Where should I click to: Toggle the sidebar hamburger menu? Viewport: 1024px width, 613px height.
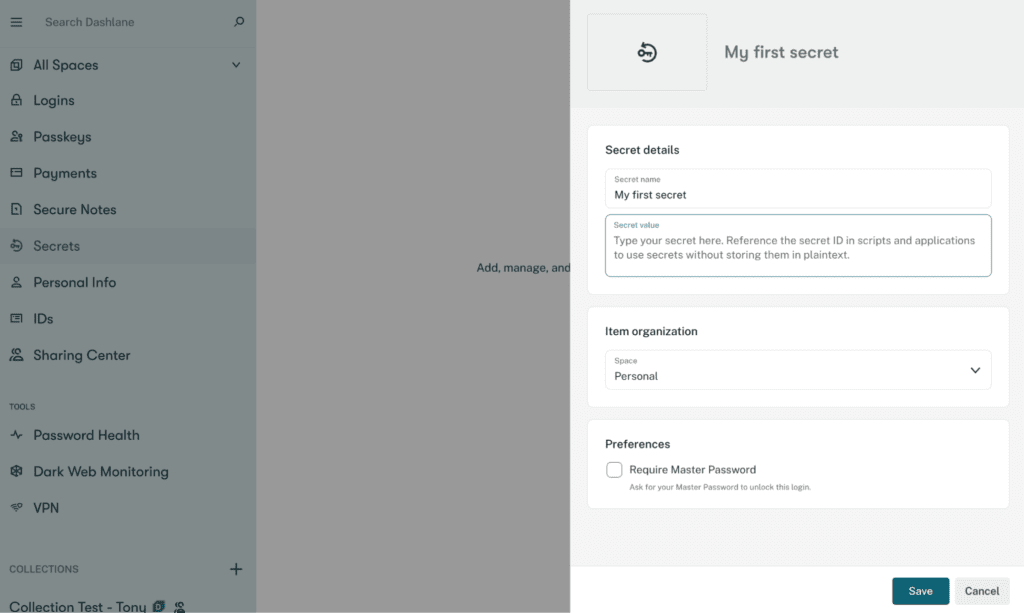click(16, 21)
